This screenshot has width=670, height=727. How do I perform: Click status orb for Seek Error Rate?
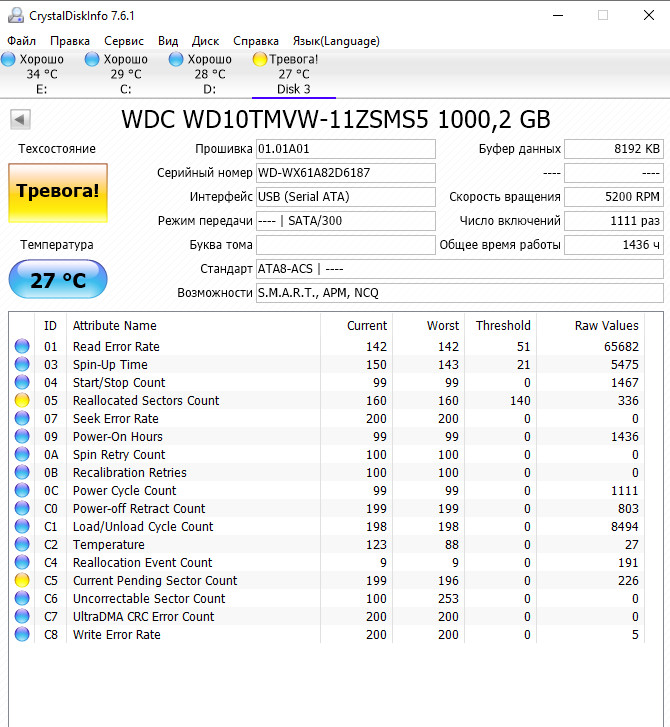[x=22, y=418]
